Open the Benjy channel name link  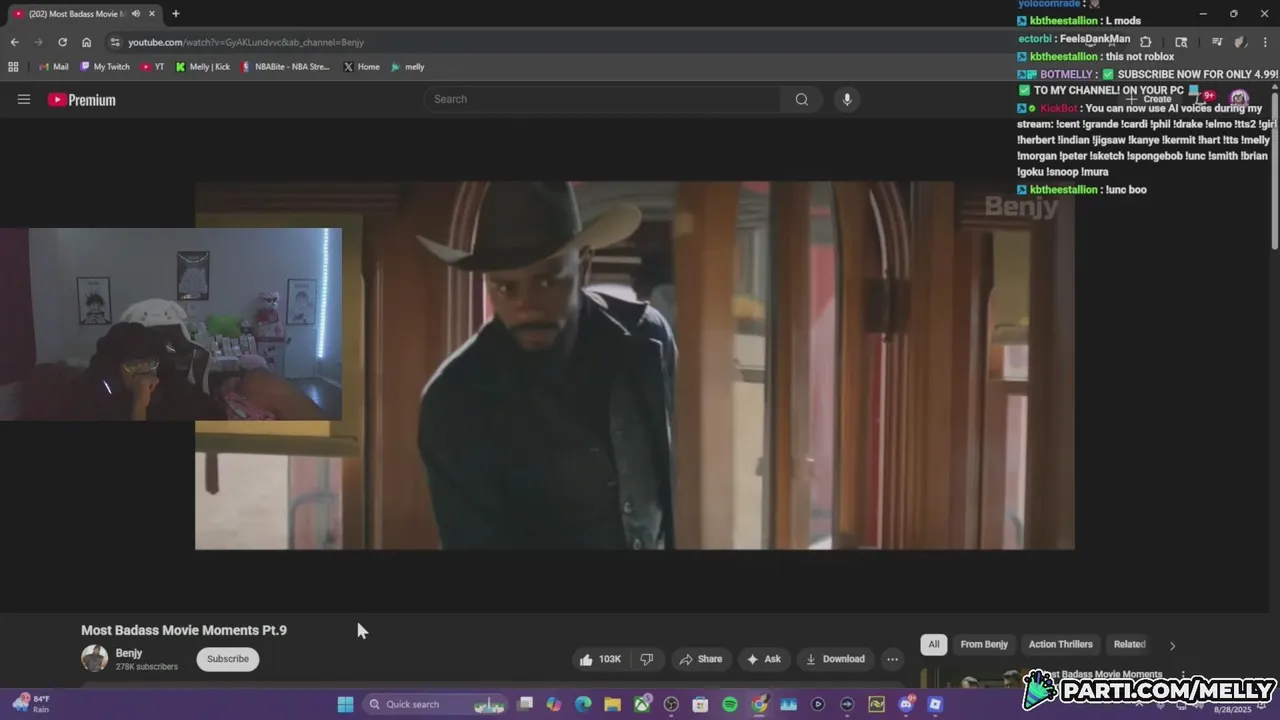coord(129,653)
